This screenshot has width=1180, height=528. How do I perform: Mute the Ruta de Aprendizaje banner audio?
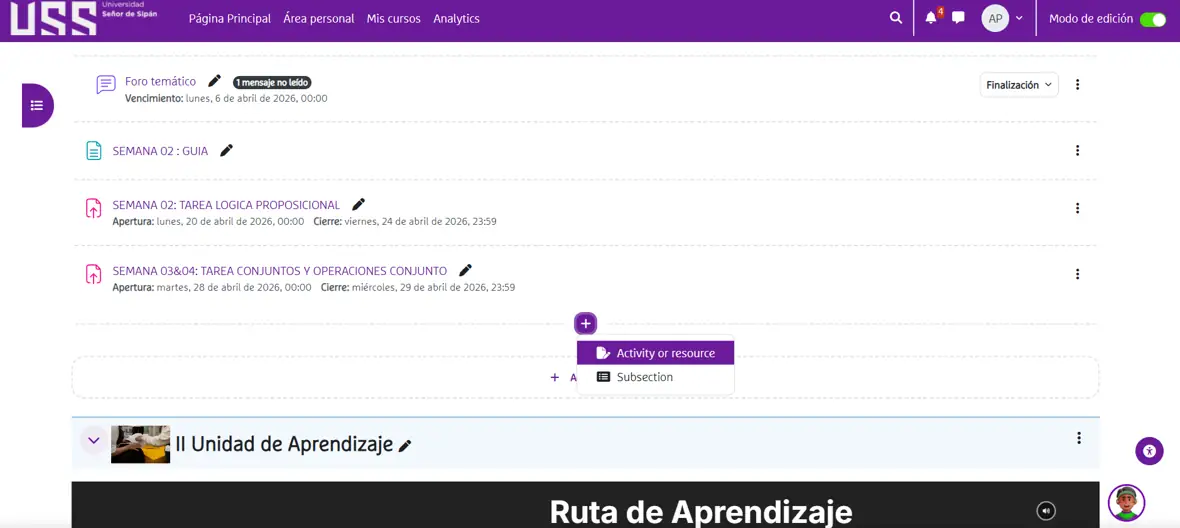tap(1046, 511)
